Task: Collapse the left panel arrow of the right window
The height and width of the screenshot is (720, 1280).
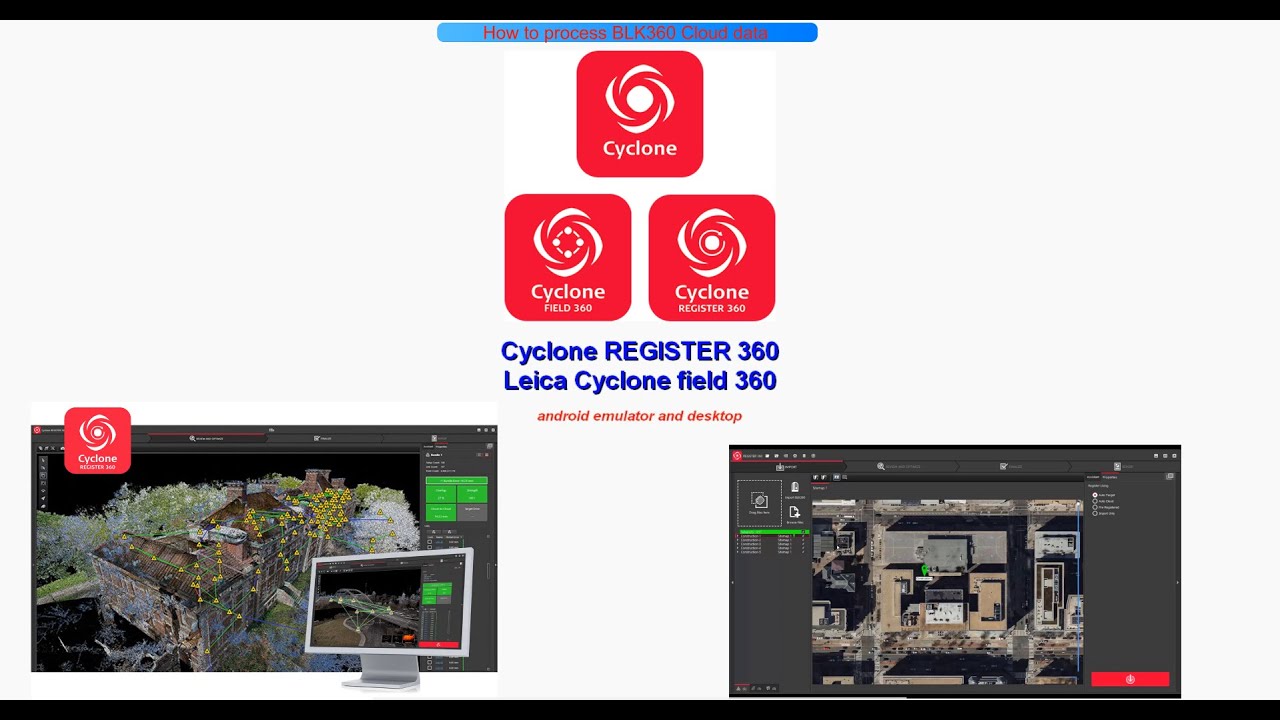Action: pos(733,582)
